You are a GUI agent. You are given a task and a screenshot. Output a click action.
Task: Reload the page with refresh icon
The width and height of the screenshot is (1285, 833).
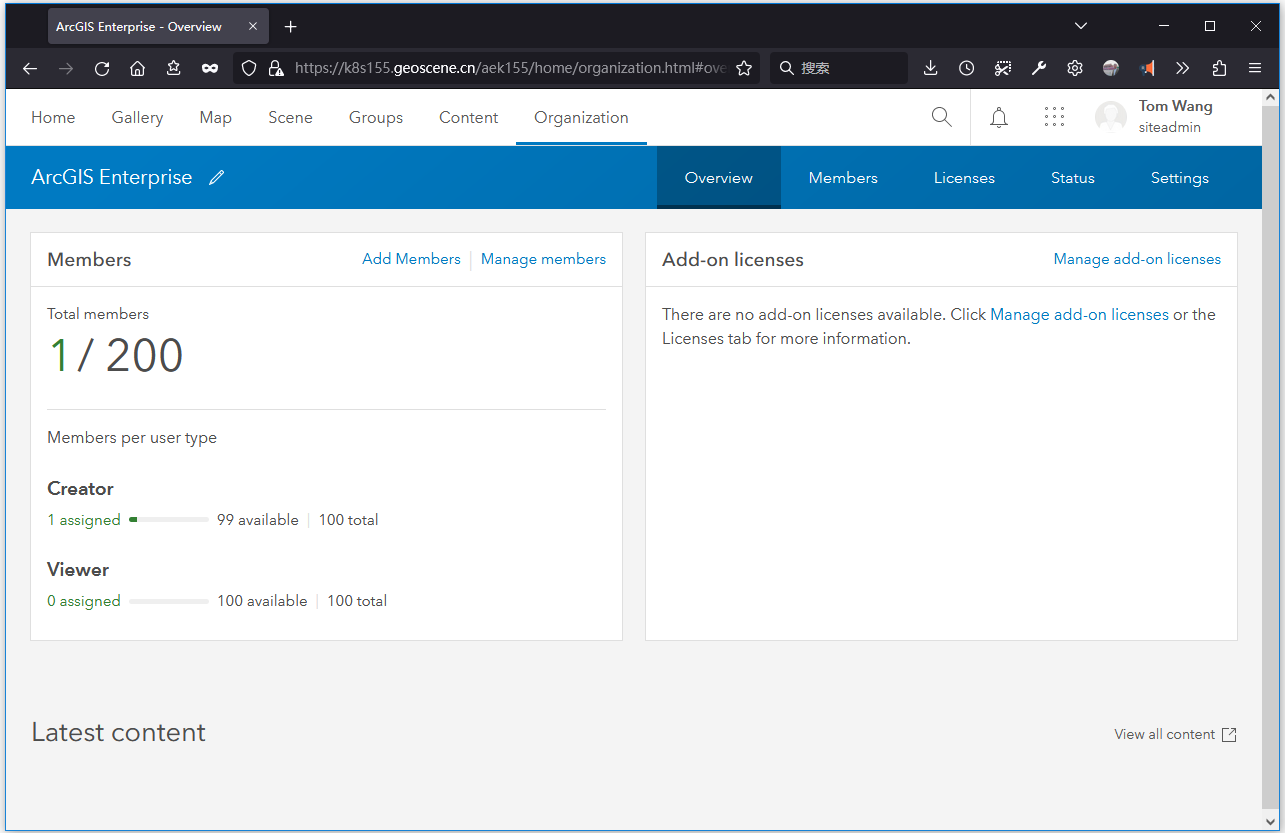(x=102, y=68)
